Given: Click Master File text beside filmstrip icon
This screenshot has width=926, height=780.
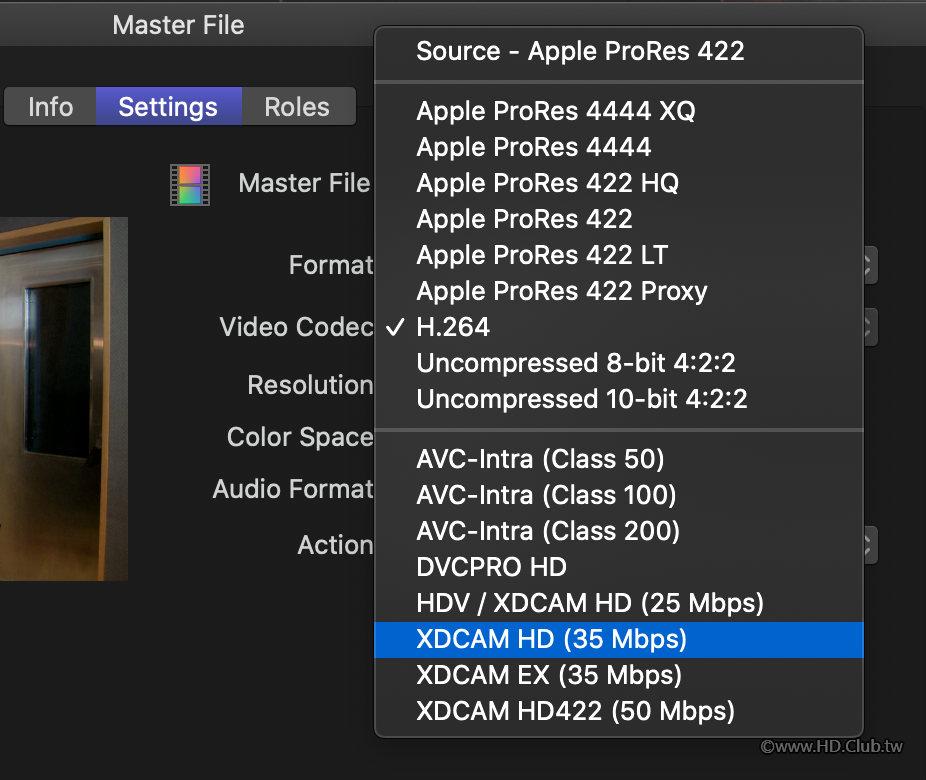Looking at the screenshot, I should tap(304, 183).
